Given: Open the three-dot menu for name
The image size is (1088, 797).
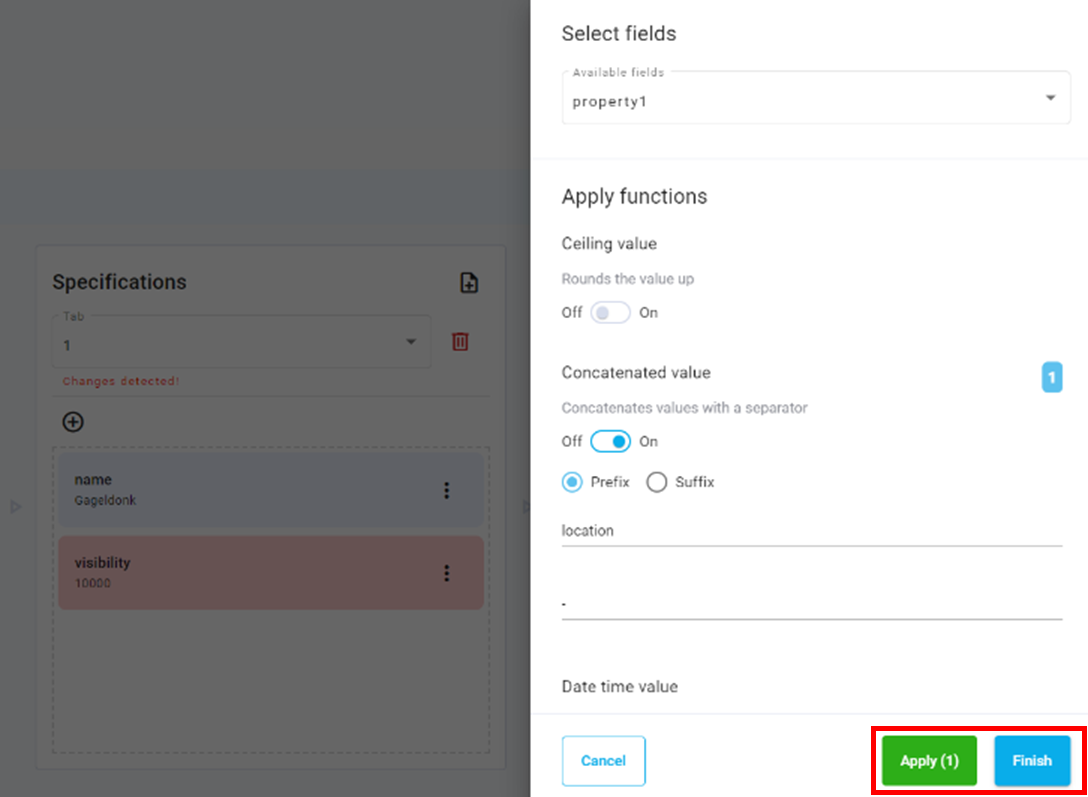Looking at the screenshot, I should tap(447, 490).
